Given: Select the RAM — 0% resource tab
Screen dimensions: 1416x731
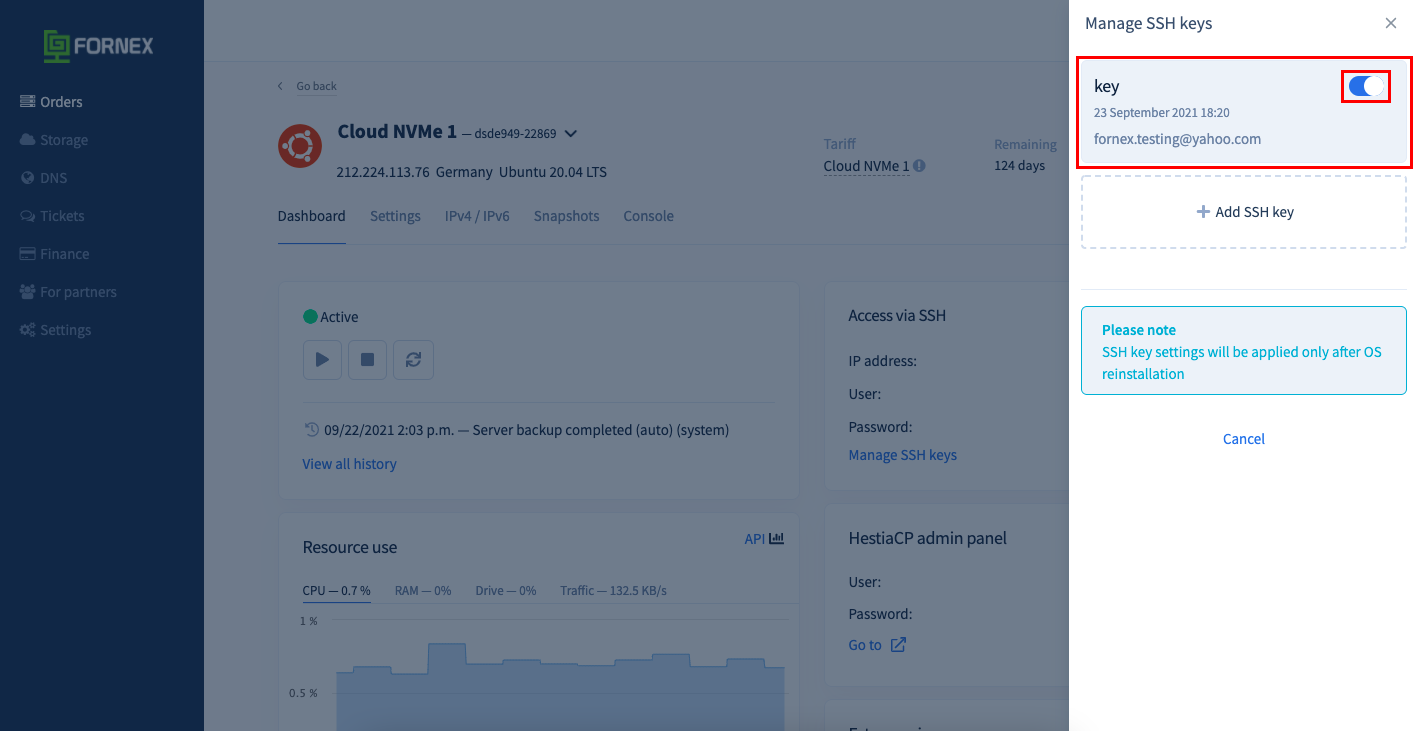Looking at the screenshot, I should click(423, 591).
